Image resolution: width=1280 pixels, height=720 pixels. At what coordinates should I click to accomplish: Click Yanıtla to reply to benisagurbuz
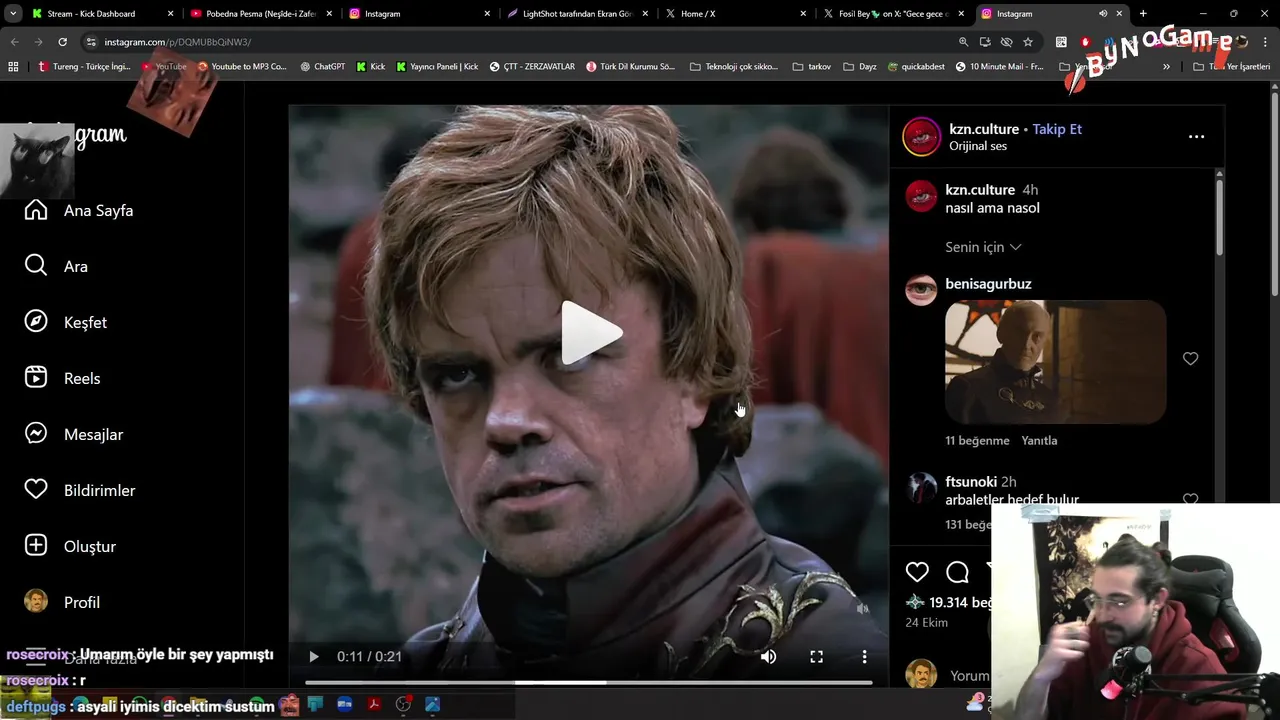coord(1039,440)
